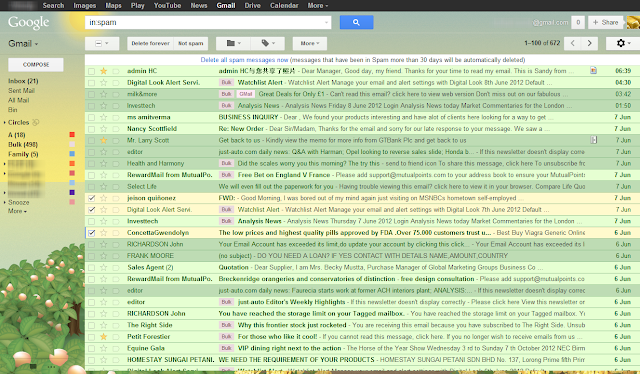The width and height of the screenshot is (640, 374).
Task: Uncheck the jeison quiñonez message checkbox
Action: click(91, 198)
